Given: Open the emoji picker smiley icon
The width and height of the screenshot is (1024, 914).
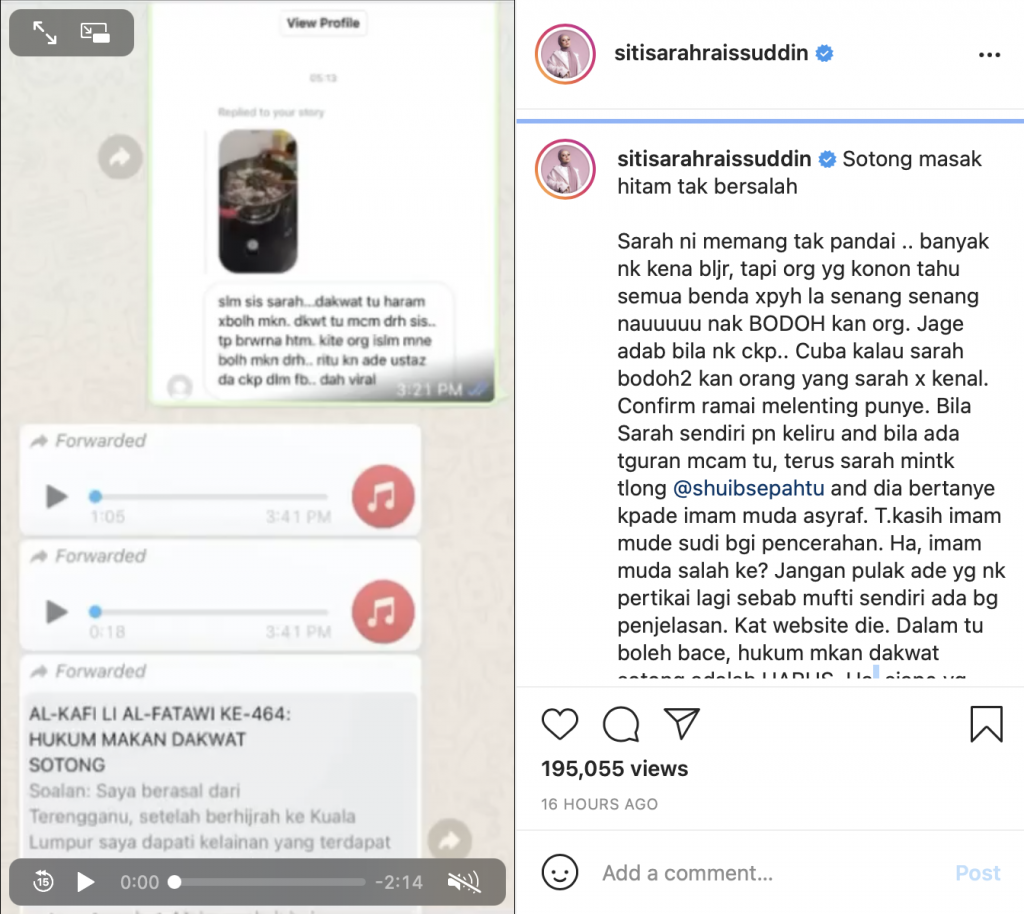Looking at the screenshot, I should (x=560, y=872).
